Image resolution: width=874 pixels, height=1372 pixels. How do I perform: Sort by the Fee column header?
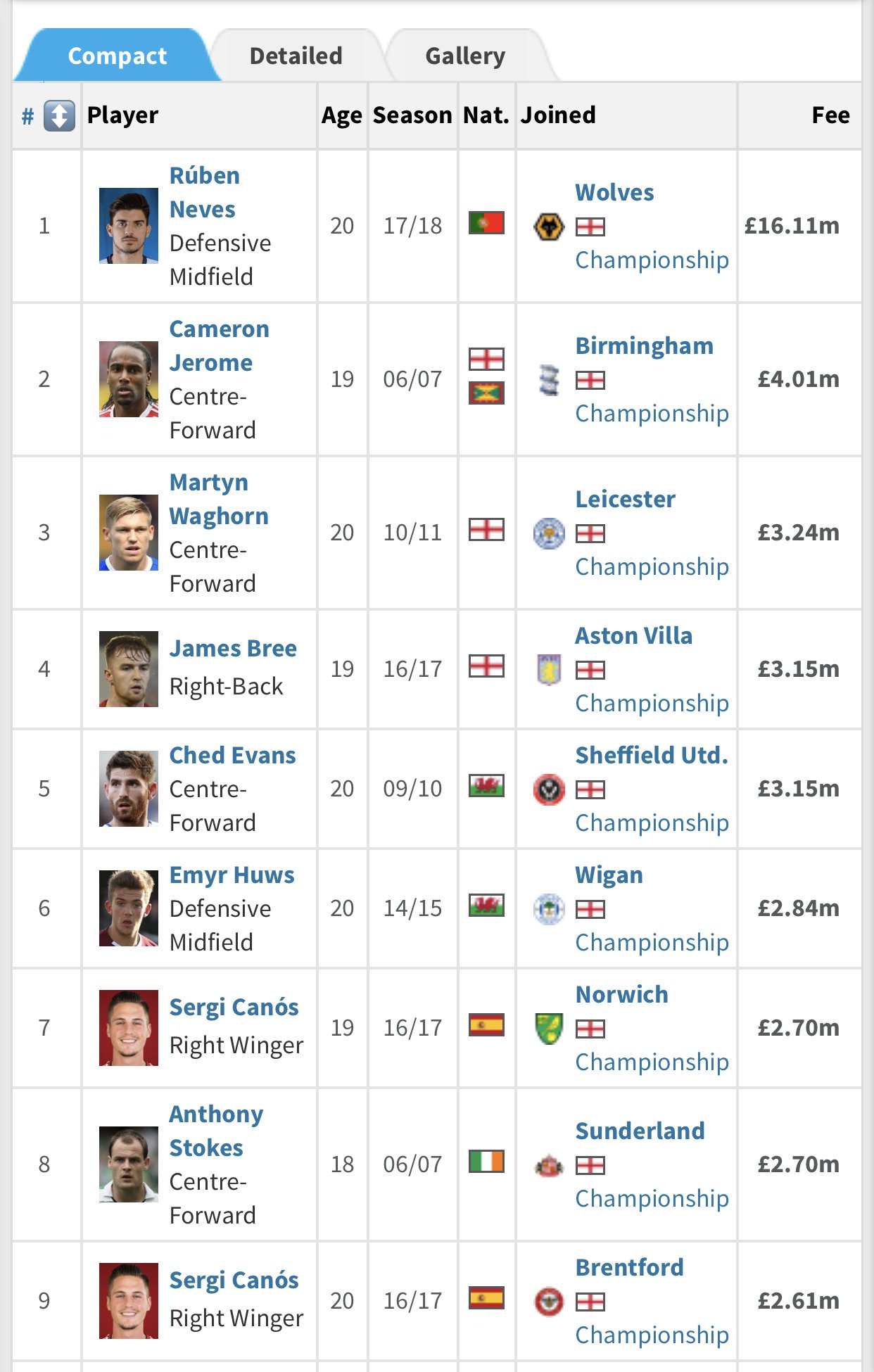click(x=830, y=115)
